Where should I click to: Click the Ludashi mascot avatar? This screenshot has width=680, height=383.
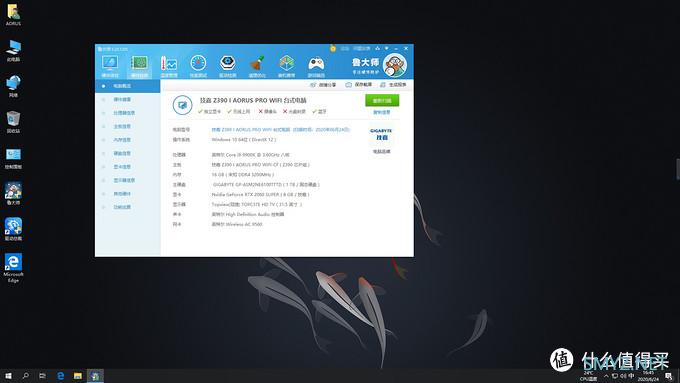click(395, 65)
